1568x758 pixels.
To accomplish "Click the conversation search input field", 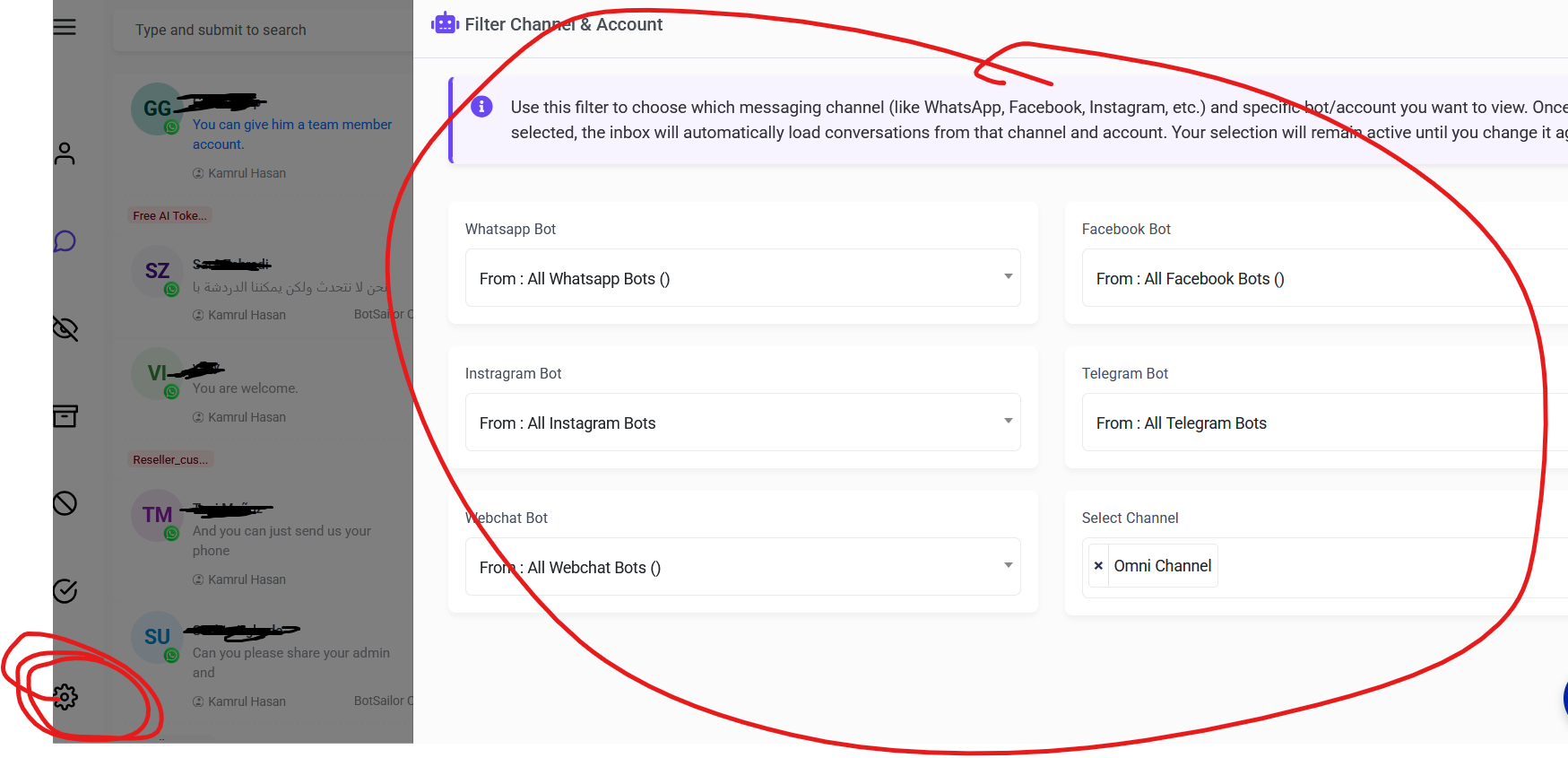I will click(x=260, y=30).
